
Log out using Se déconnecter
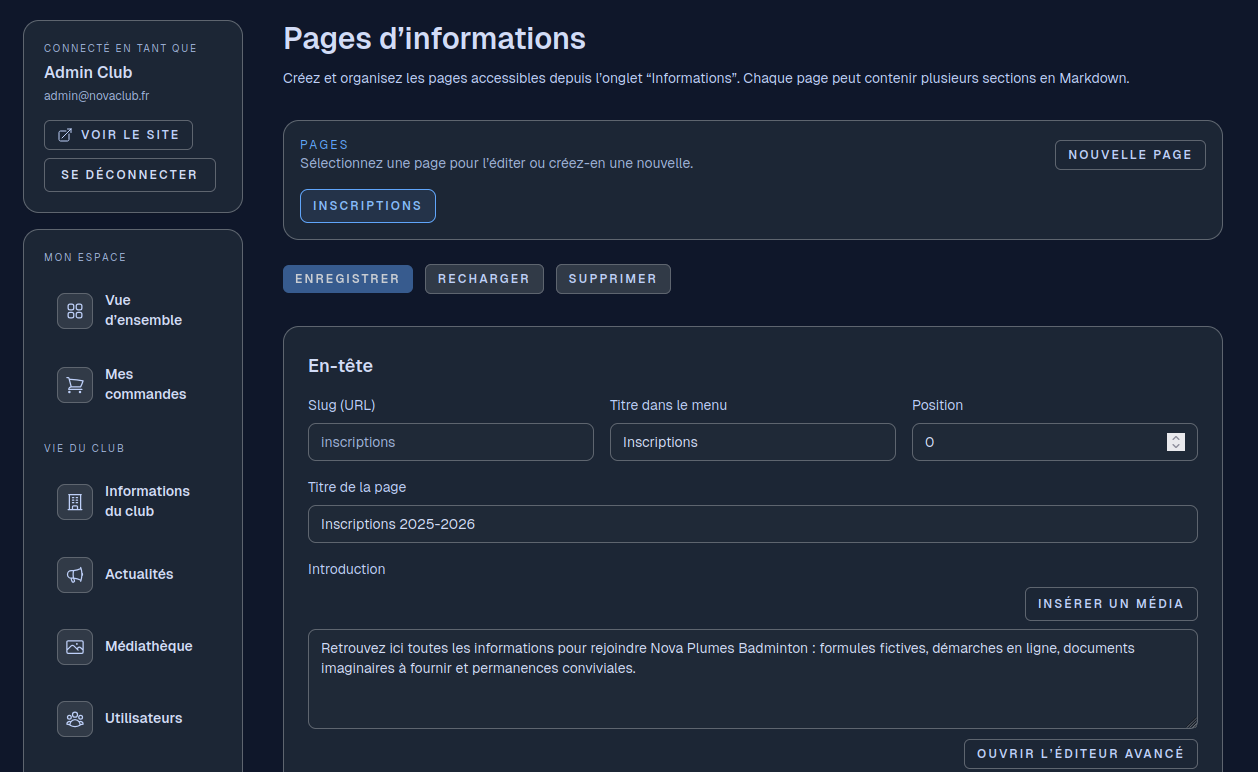pos(129,175)
